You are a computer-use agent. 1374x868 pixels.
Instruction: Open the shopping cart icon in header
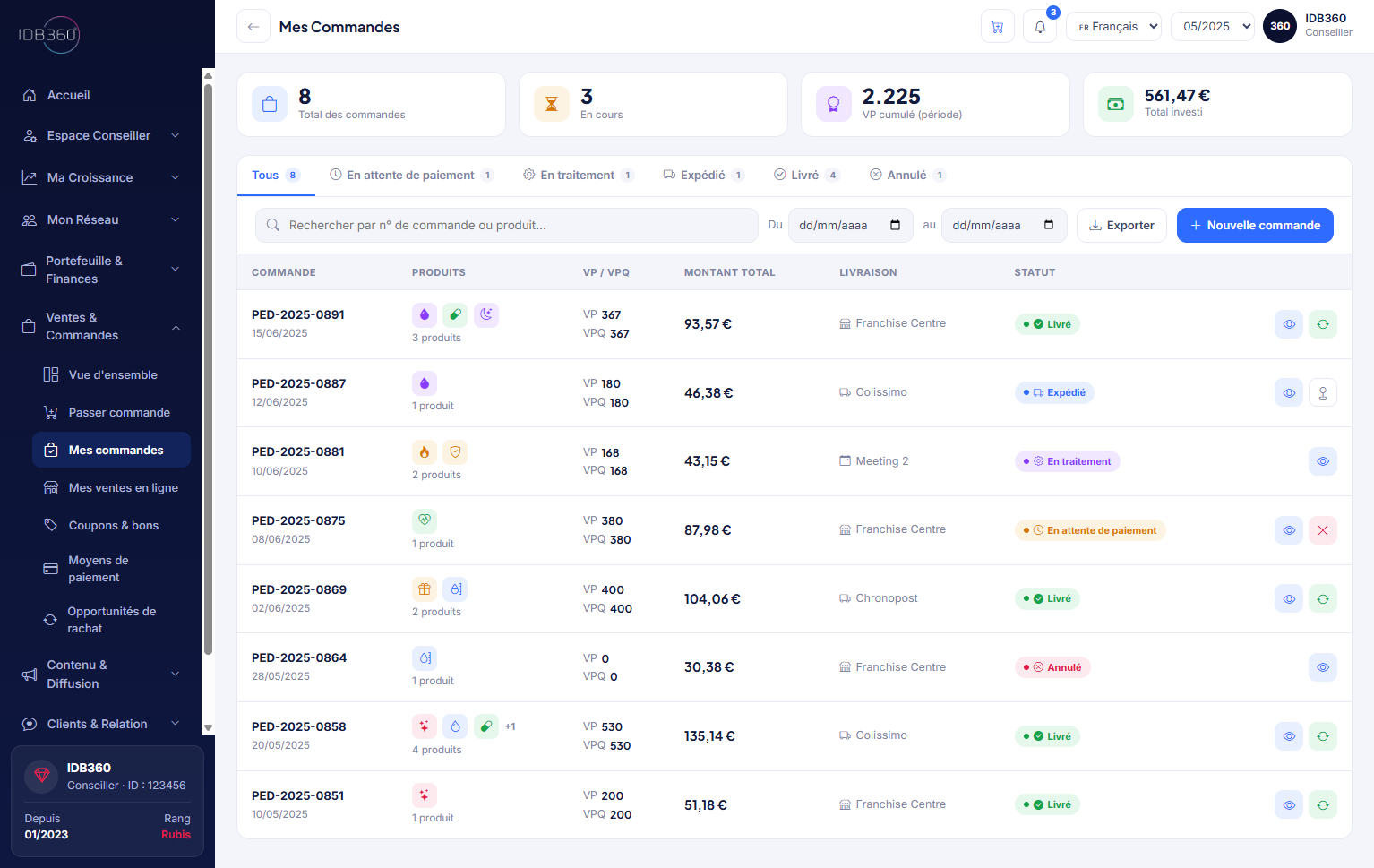[997, 27]
